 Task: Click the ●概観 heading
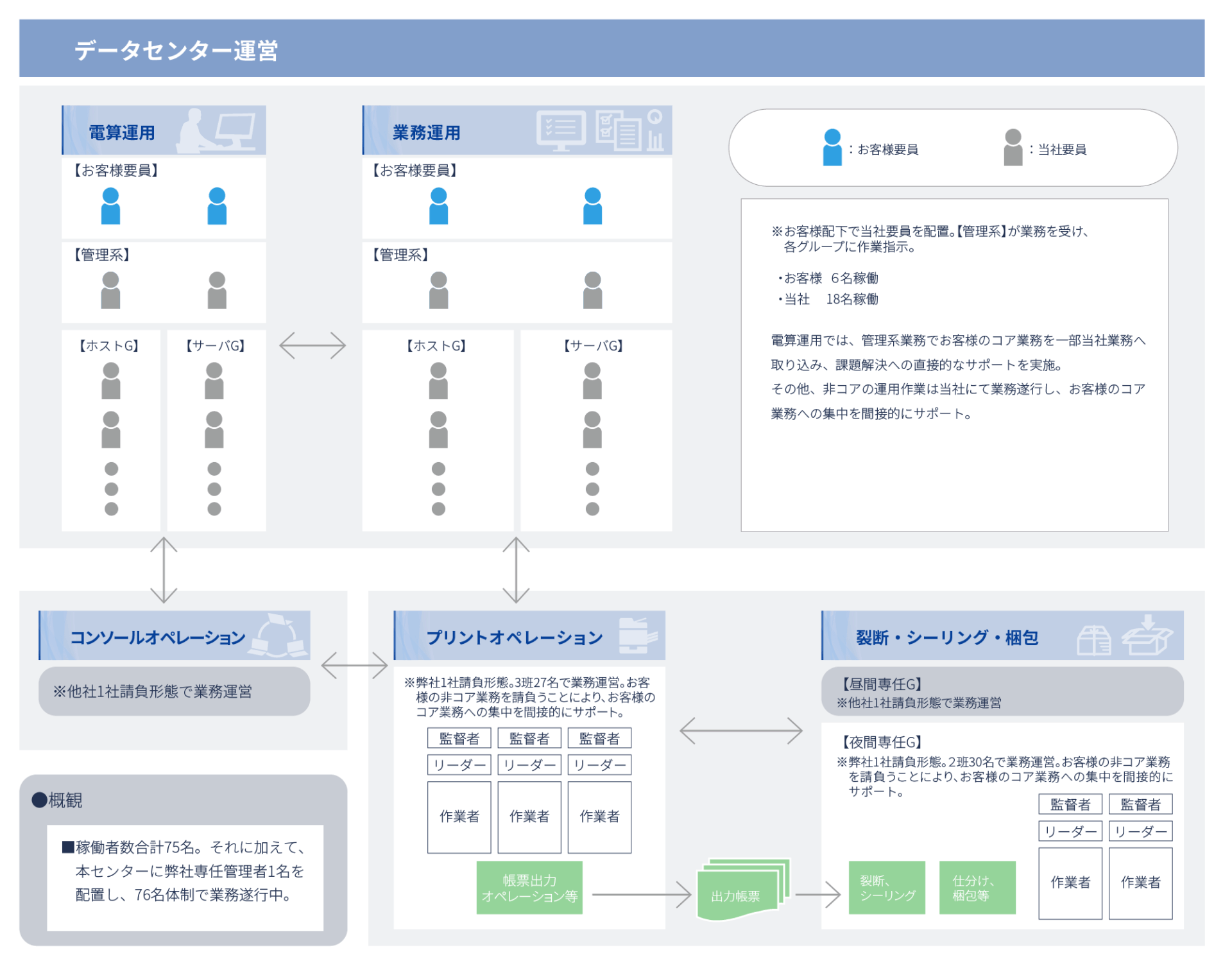tap(57, 800)
